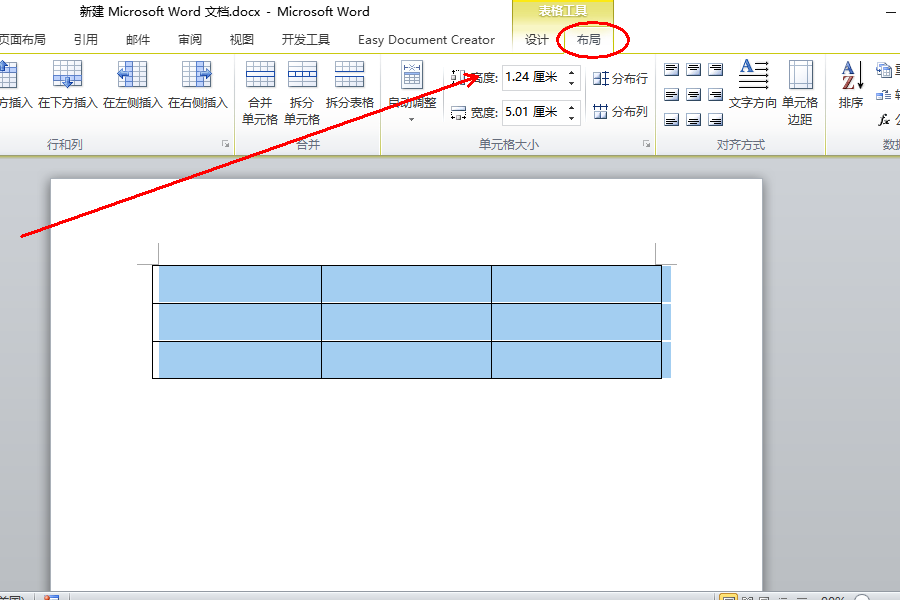Click Split Table (拆分表格) icon
The height and width of the screenshot is (600, 900).
tap(349, 75)
